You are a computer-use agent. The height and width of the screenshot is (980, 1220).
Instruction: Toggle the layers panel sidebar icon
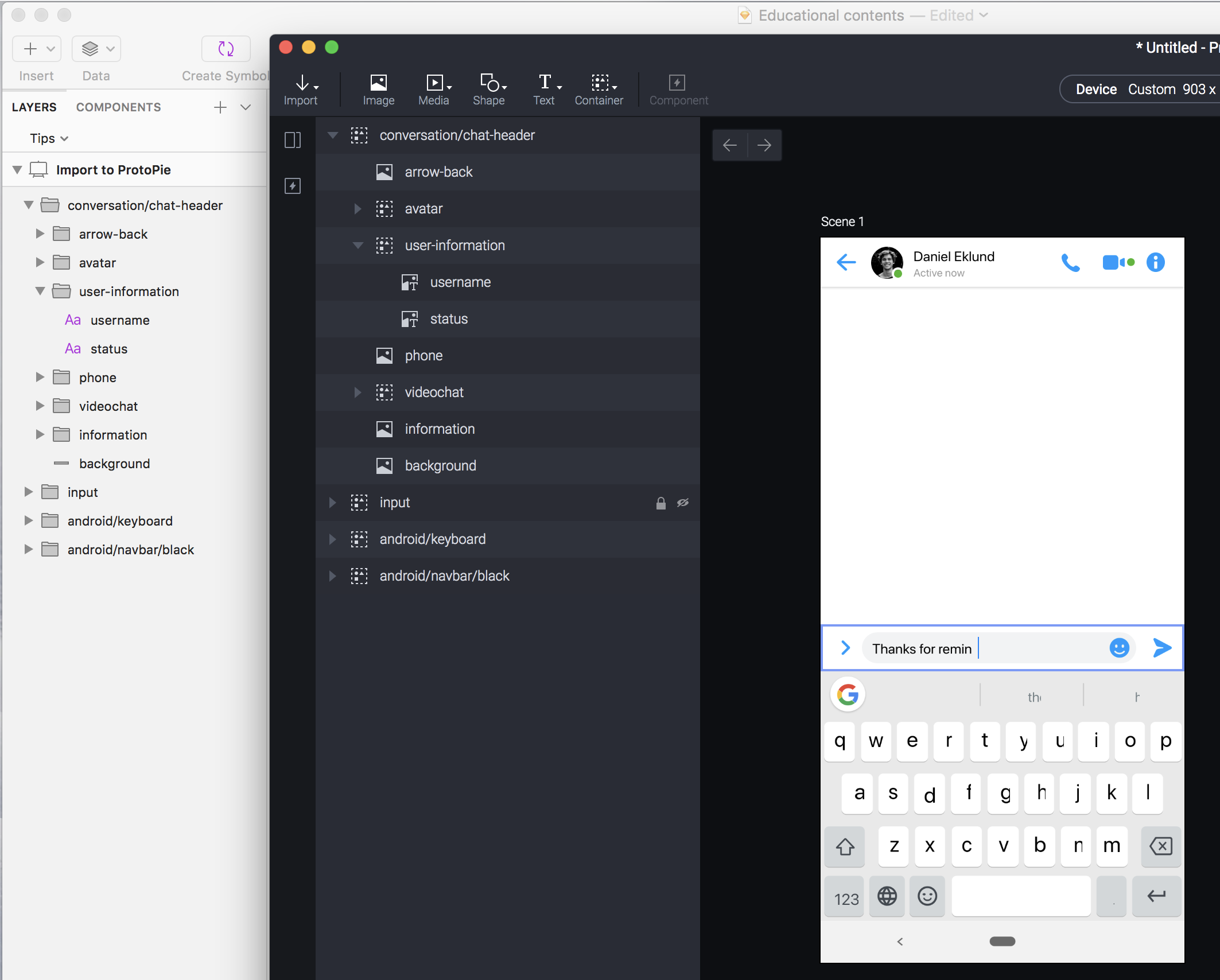tap(293, 140)
